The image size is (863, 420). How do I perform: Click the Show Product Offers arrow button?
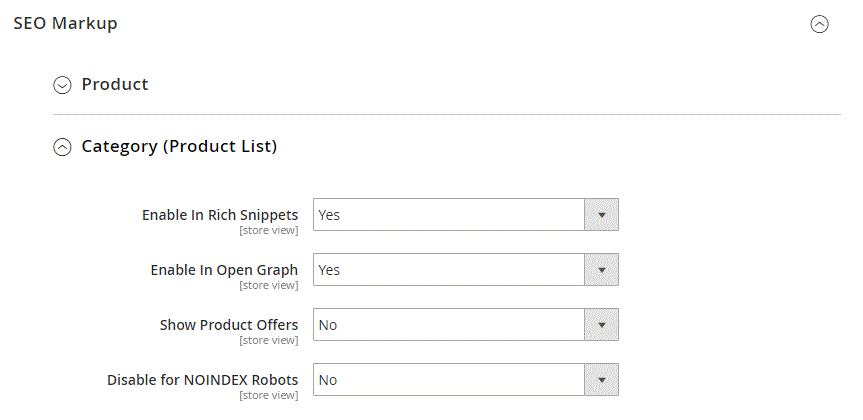coord(601,325)
